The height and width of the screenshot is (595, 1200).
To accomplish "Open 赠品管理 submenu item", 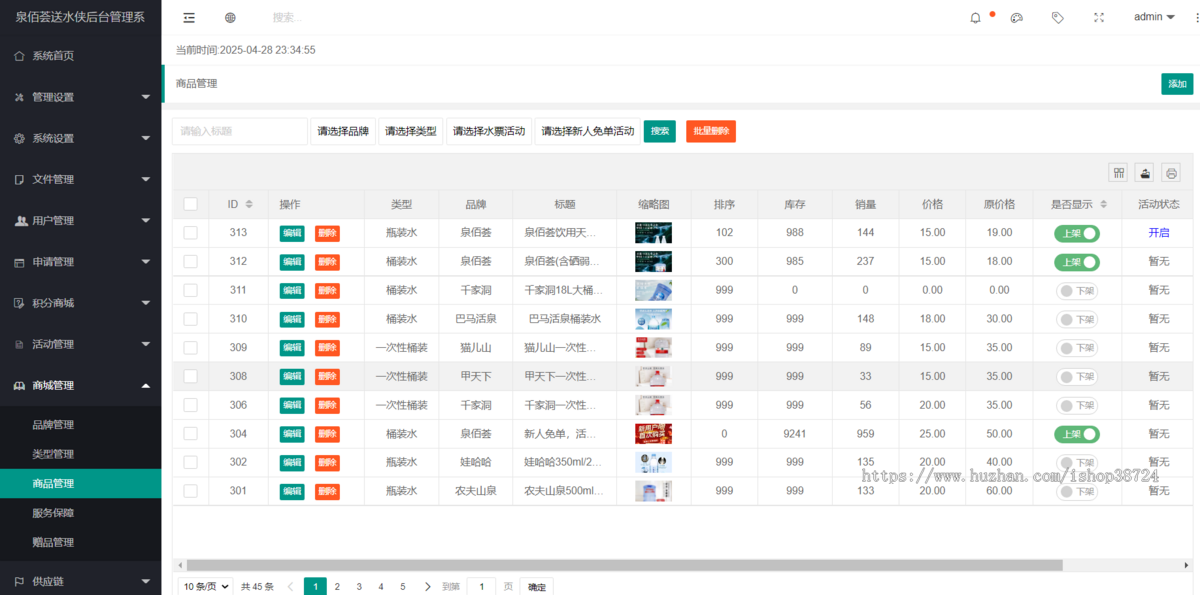I will 80,542.
